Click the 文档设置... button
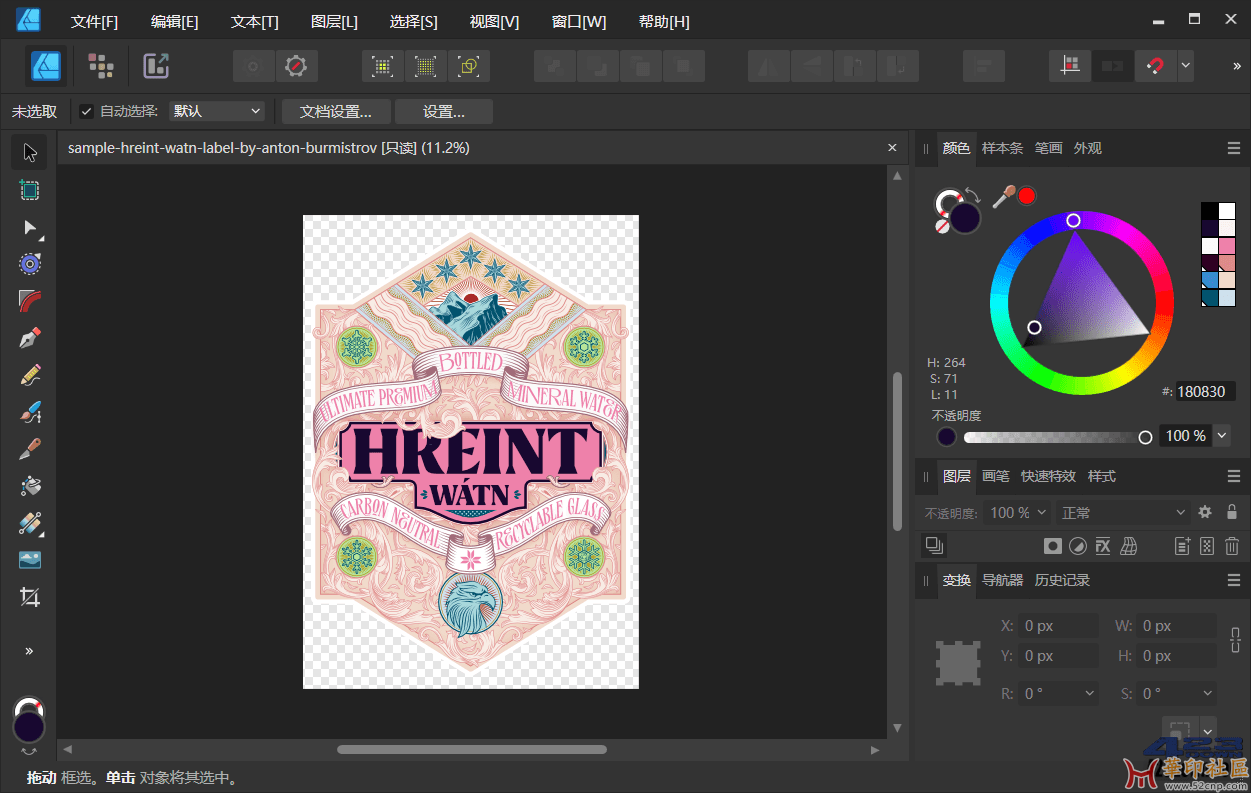The height and width of the screenshot is (793, 1251). [x=336, y=111]
